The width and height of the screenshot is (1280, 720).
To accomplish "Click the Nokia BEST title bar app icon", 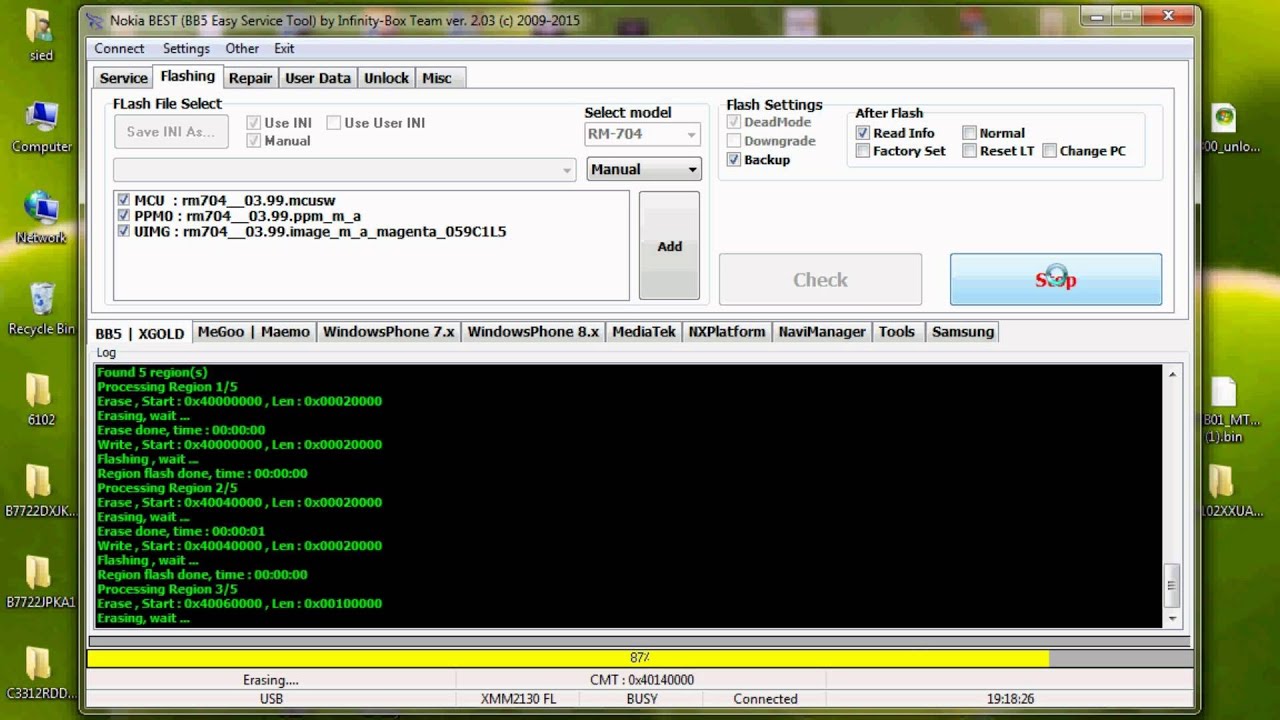I will [x=95, y=20].
